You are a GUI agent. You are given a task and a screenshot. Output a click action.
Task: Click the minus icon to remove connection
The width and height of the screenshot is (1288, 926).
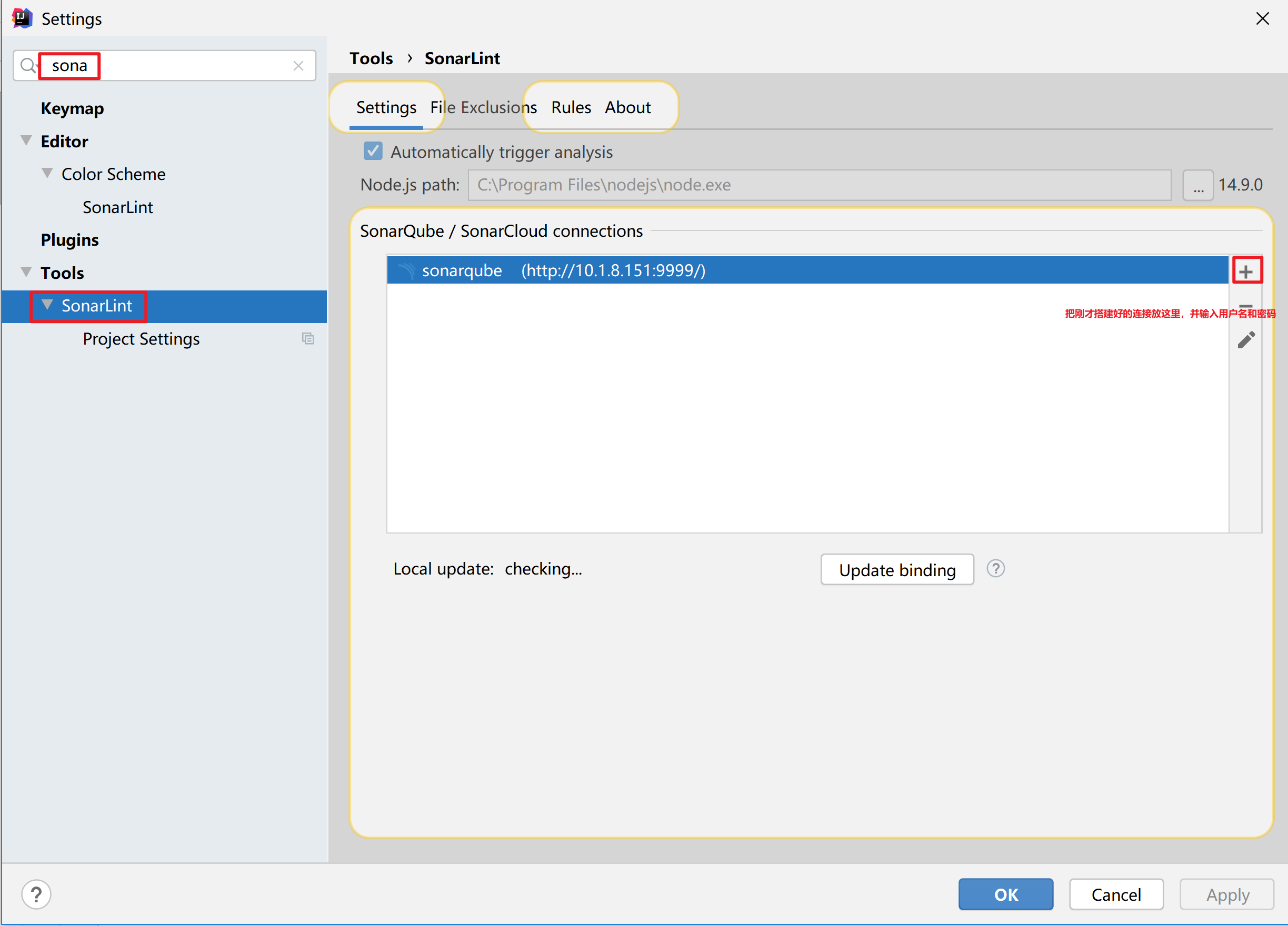(x=1245, y=306)
